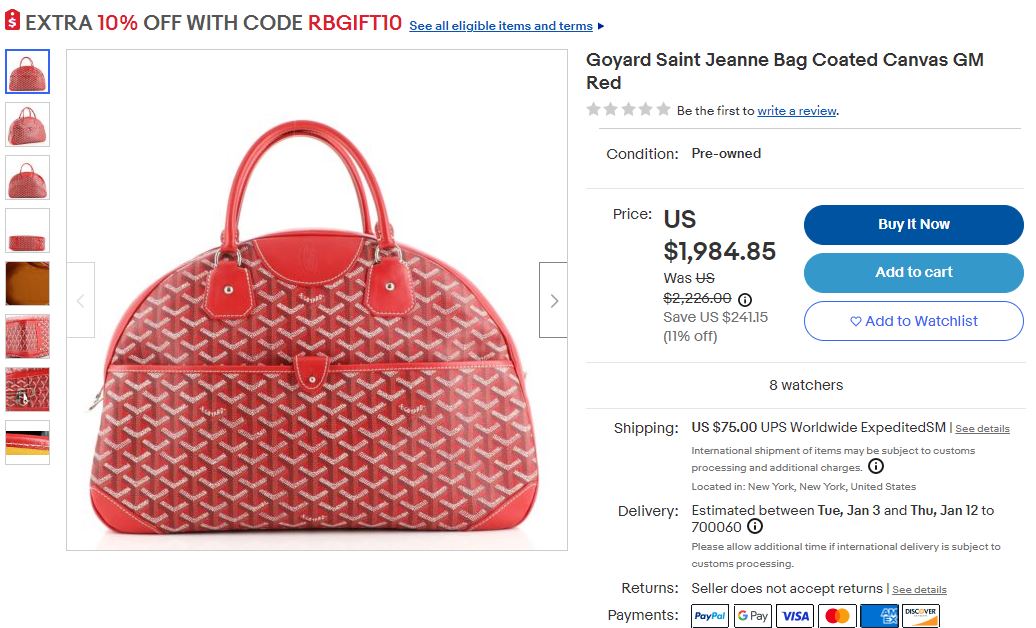The height and width of the screenshot is (628, 1036).
Task: Open the original price info icon
Action: click(745, 299)
